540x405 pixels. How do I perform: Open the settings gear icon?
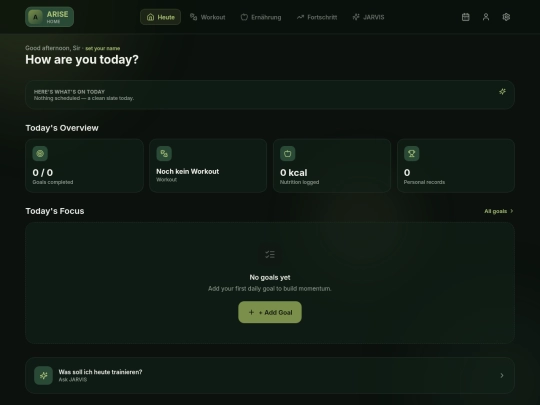point(506,17)
